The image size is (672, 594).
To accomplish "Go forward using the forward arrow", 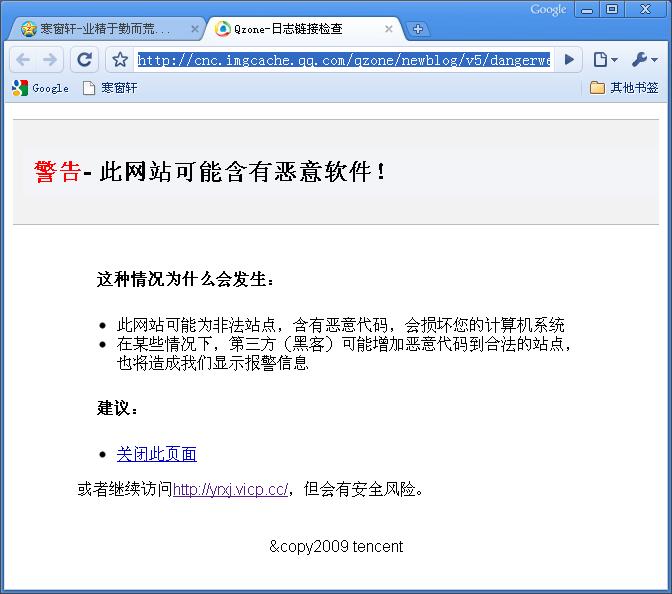I will [x=50, y=60].
